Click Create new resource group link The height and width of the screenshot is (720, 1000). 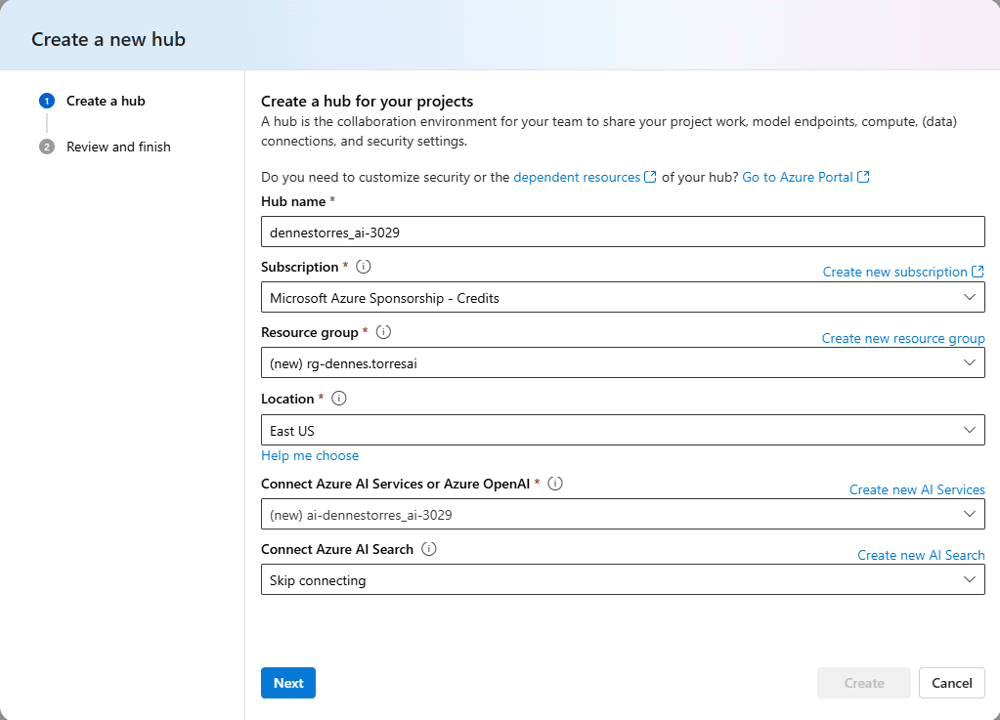pos(903,338)
